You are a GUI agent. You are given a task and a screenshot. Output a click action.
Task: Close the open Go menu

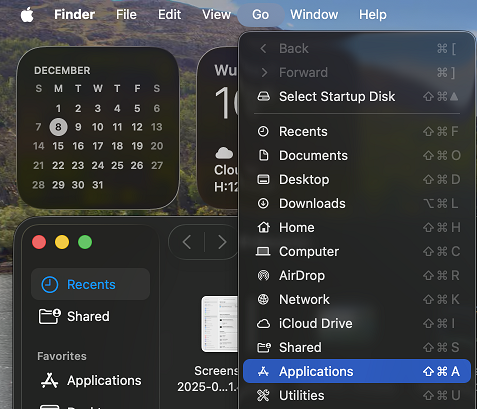click(x=260, y=15)
